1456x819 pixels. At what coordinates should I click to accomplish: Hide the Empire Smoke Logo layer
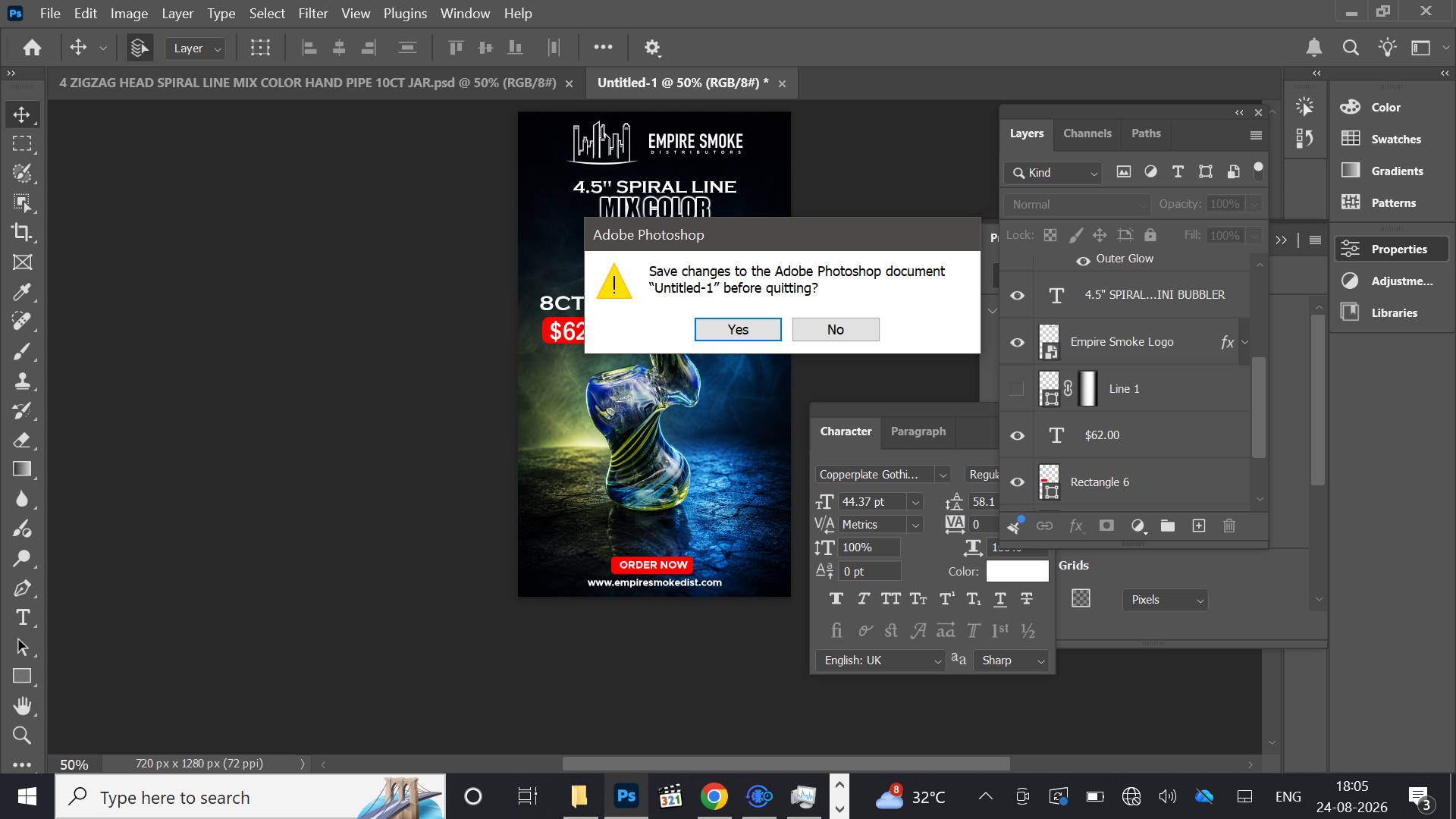1017,342
